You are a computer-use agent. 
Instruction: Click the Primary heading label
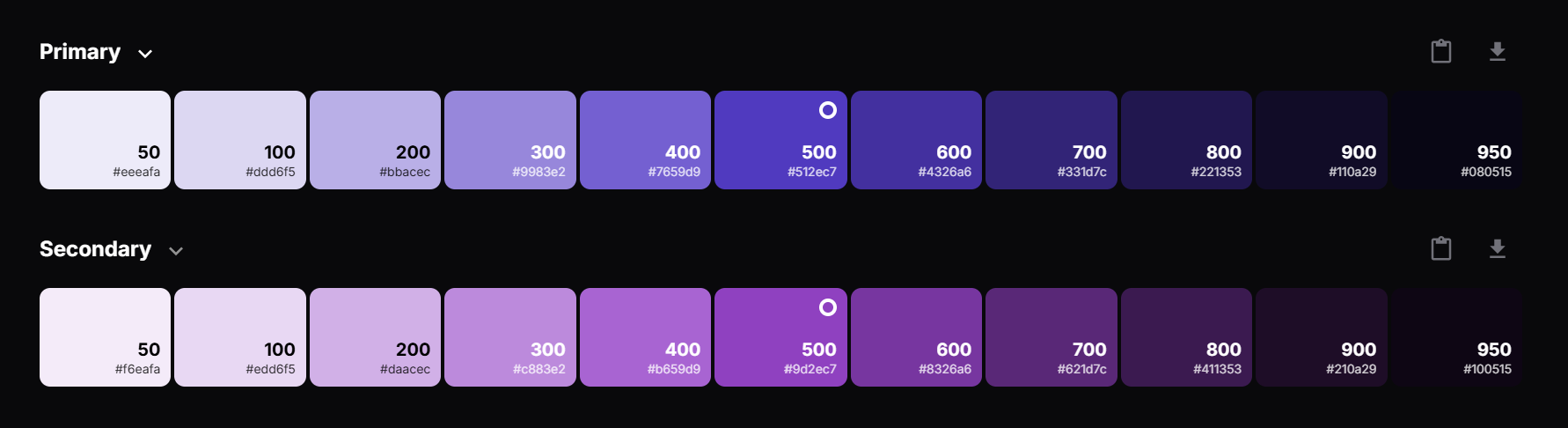tap(80, 52)
